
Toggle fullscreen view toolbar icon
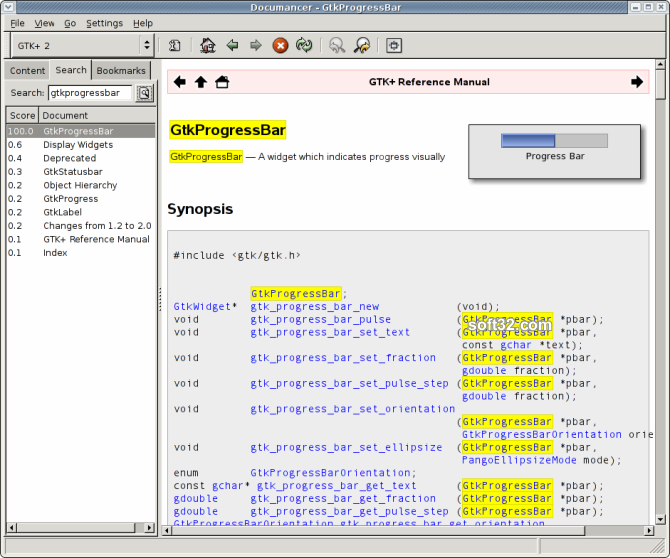coord(394,45)
